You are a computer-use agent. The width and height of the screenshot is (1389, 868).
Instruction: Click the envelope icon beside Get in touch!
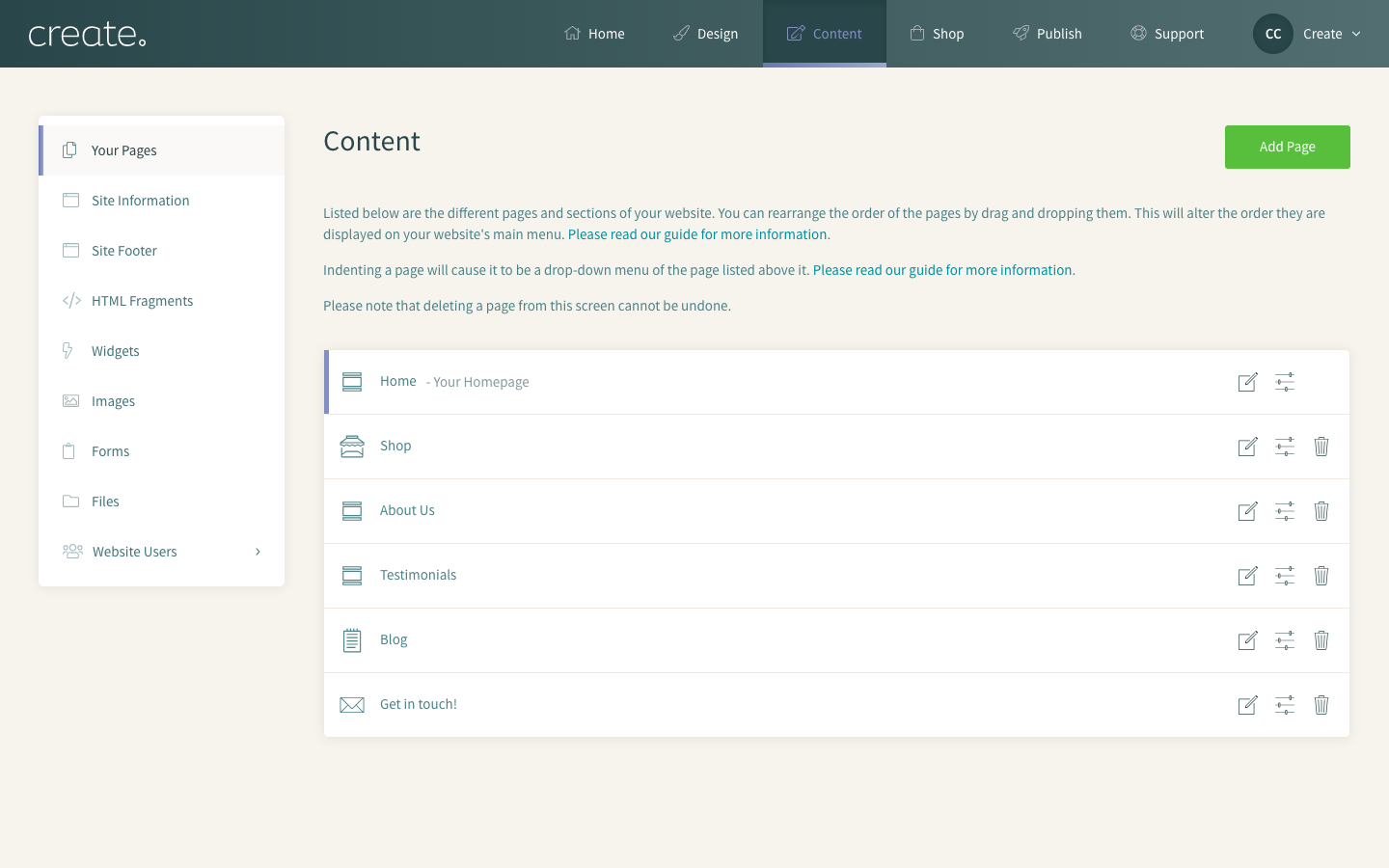coord(352,705)
